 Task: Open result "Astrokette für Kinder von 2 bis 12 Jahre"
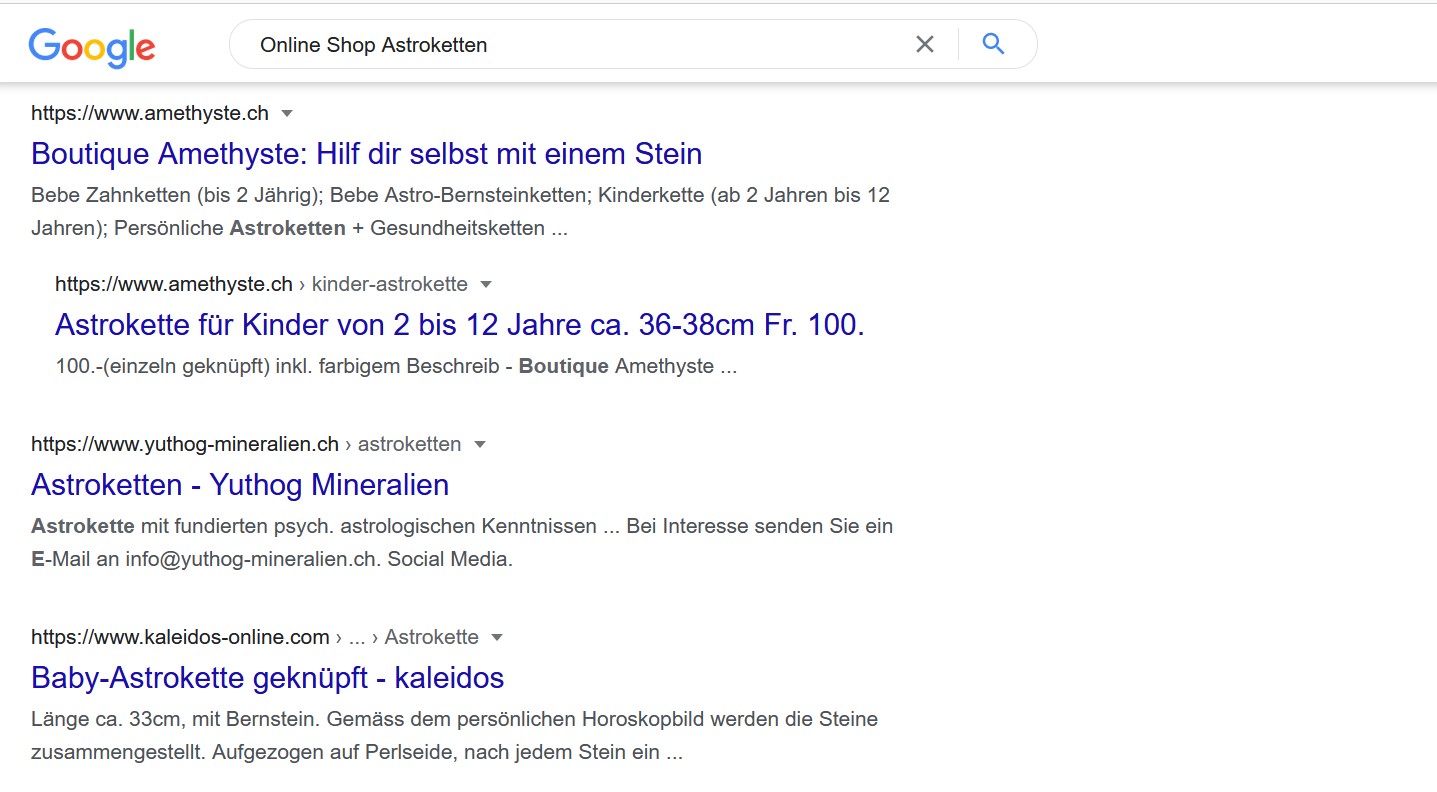[460, 325]
